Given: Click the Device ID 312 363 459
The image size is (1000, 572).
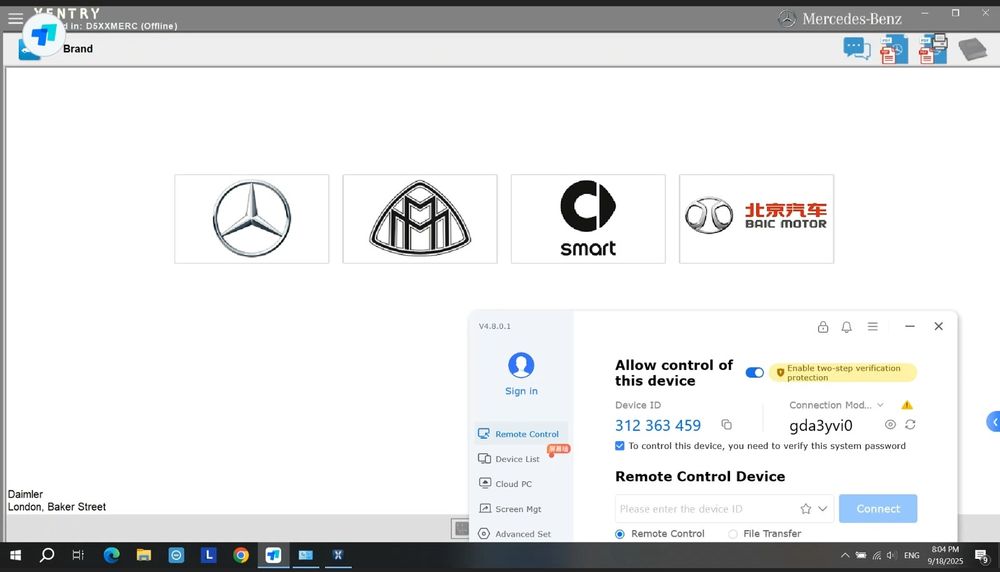Looking at the screenshot, I should coord(658,425).
